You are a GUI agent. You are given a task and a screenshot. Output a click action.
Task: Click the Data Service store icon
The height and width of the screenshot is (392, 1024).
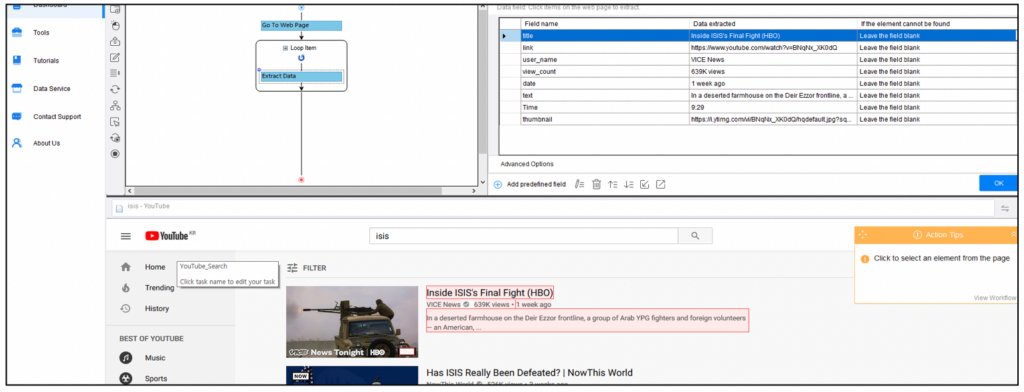(18, 88)
